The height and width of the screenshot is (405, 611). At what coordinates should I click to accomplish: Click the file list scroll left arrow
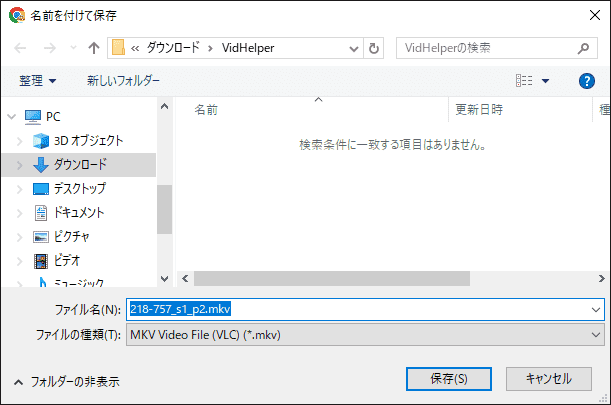185,279
